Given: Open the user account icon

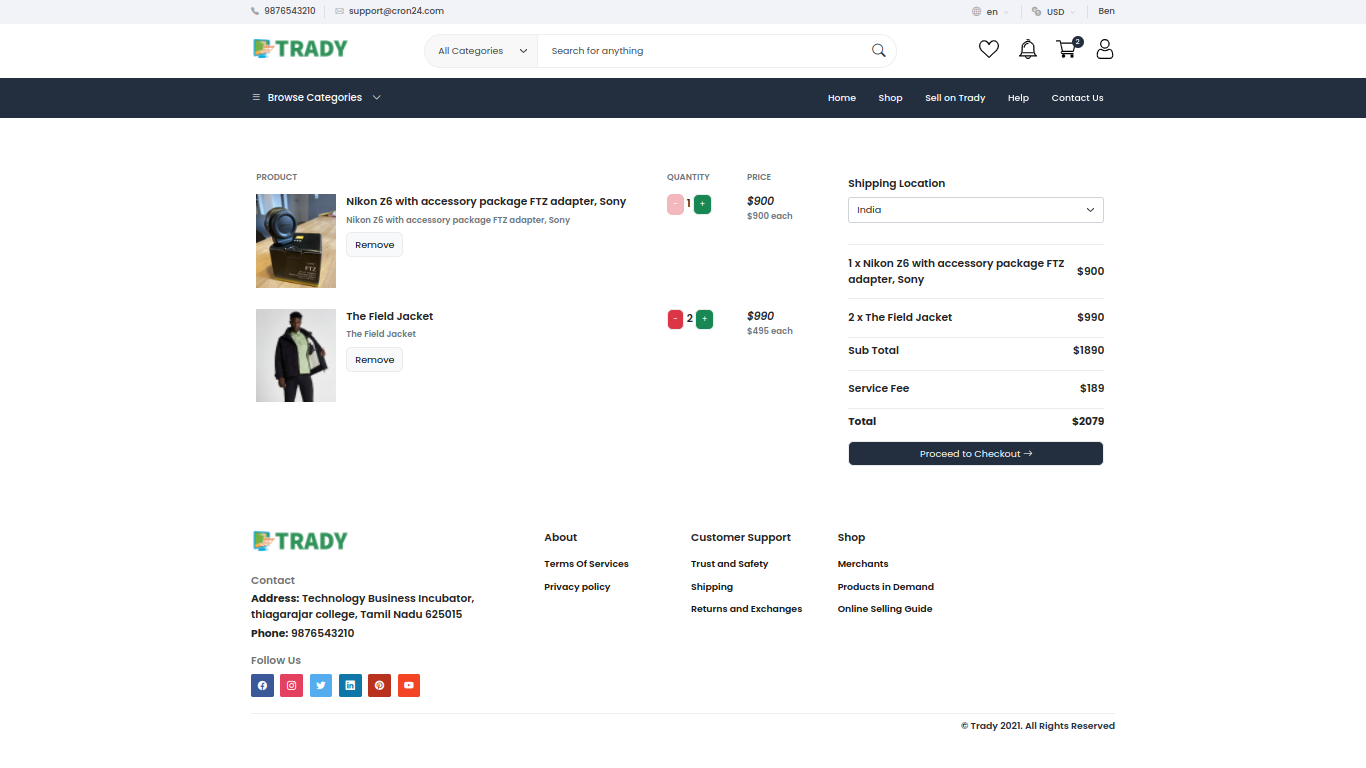Looking at the screenshot, I should click(1104, 48).
